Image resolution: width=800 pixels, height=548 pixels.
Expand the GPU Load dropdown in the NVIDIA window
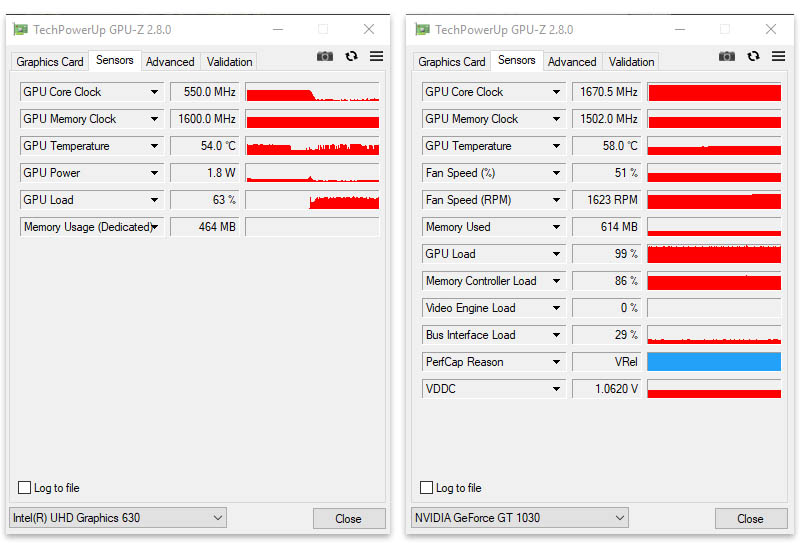click(x=556, y=254)
